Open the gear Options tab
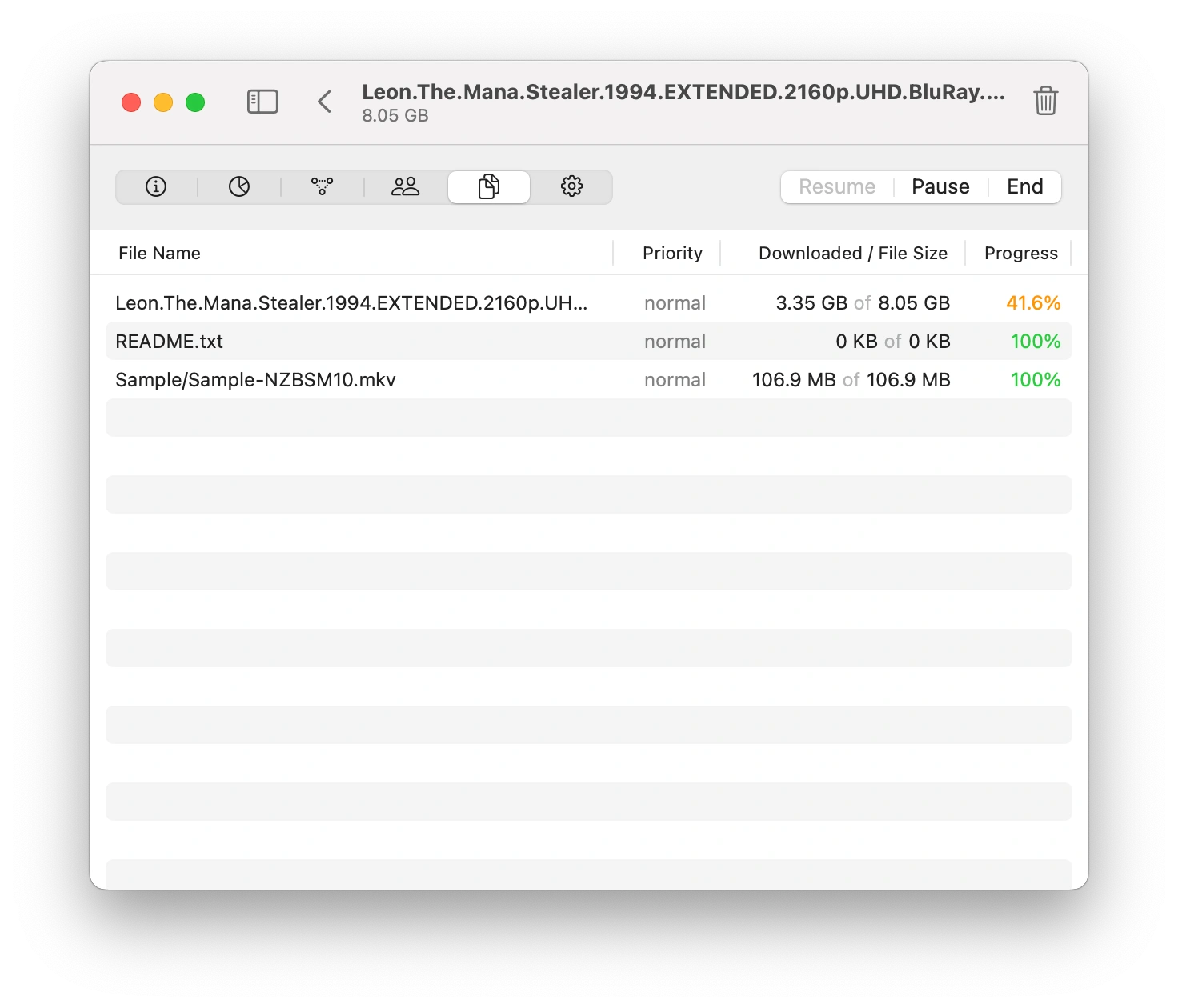 [x=571, y=187]
